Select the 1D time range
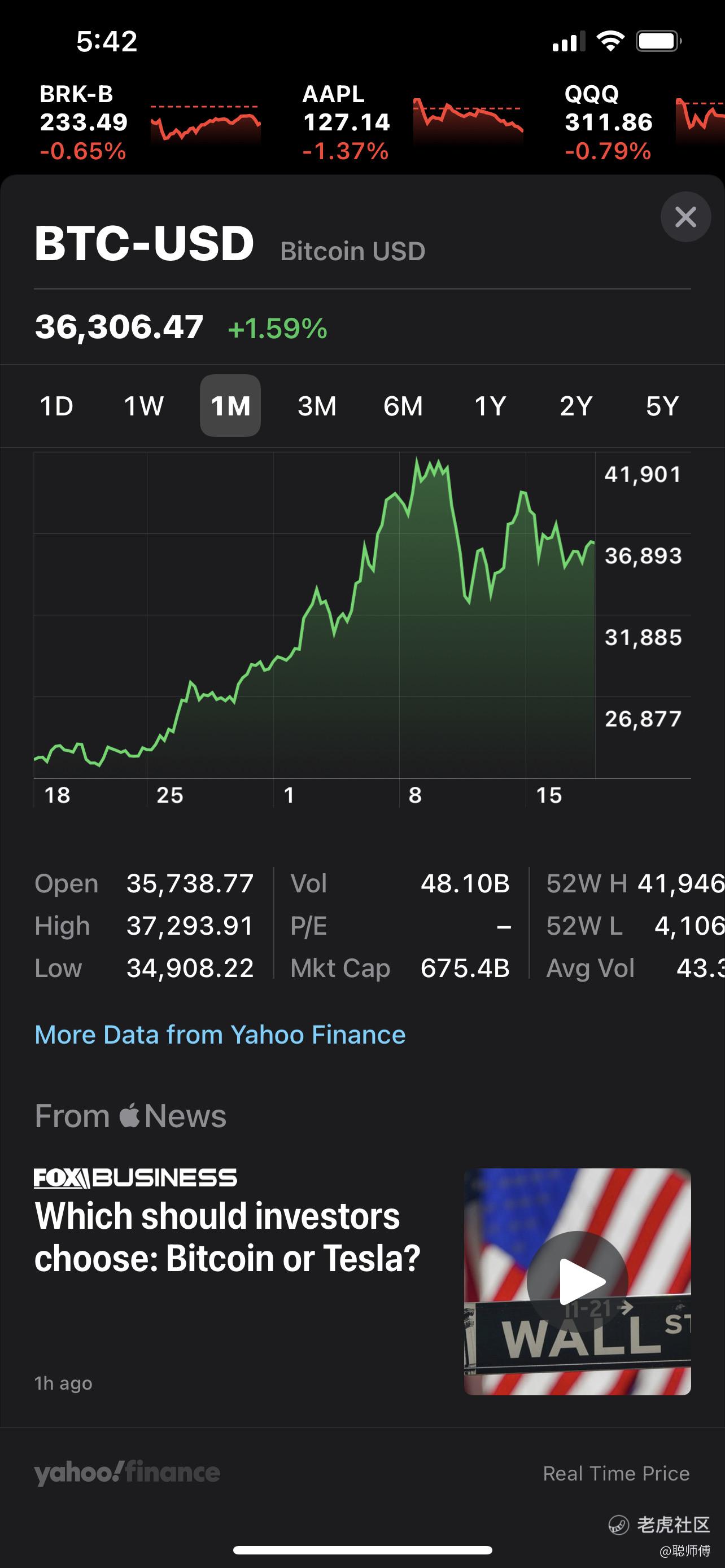725x1568 pixels. (56, 406)
